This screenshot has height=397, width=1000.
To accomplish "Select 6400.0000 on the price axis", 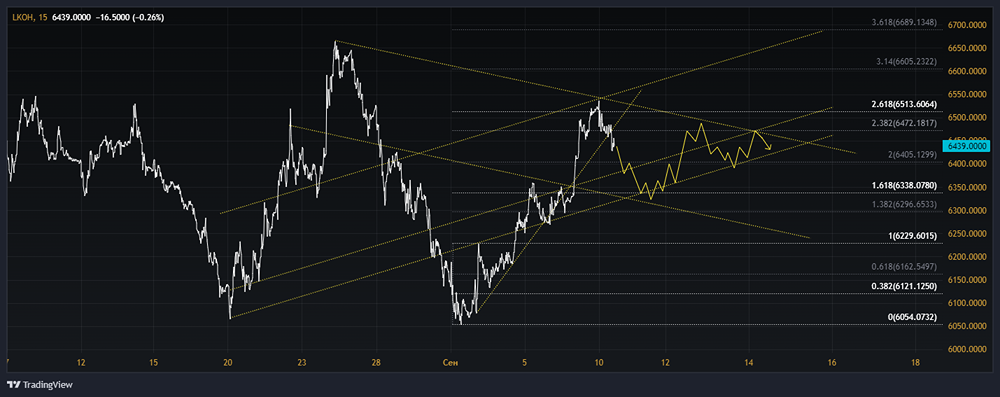I will tap(967, 164).
